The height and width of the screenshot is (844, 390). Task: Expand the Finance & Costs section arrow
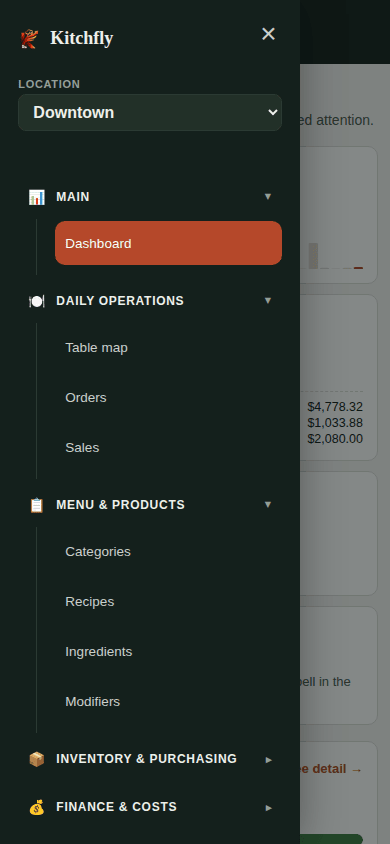(268, 808)
